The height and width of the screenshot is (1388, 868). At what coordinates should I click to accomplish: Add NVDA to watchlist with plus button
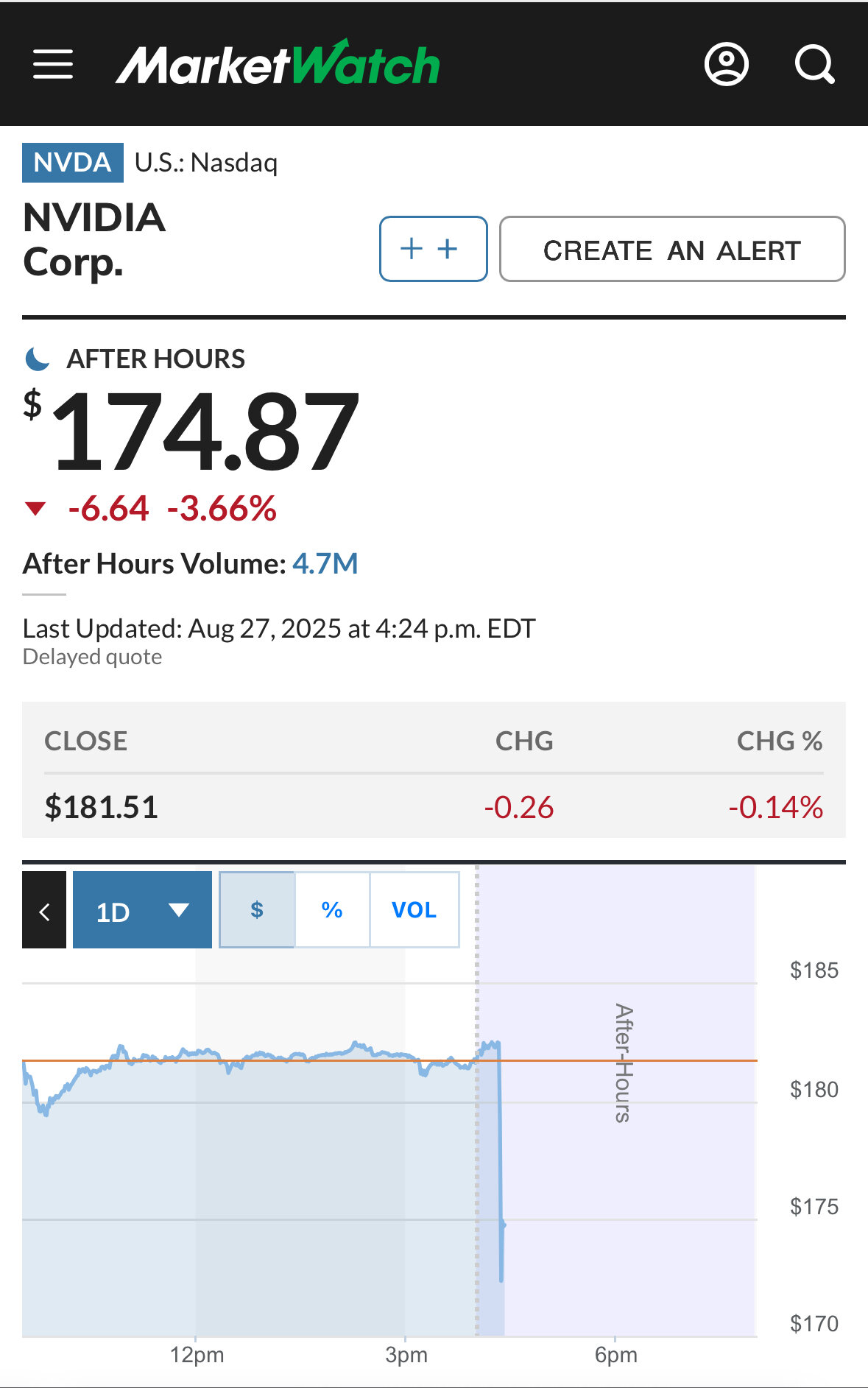pos(433,249)
